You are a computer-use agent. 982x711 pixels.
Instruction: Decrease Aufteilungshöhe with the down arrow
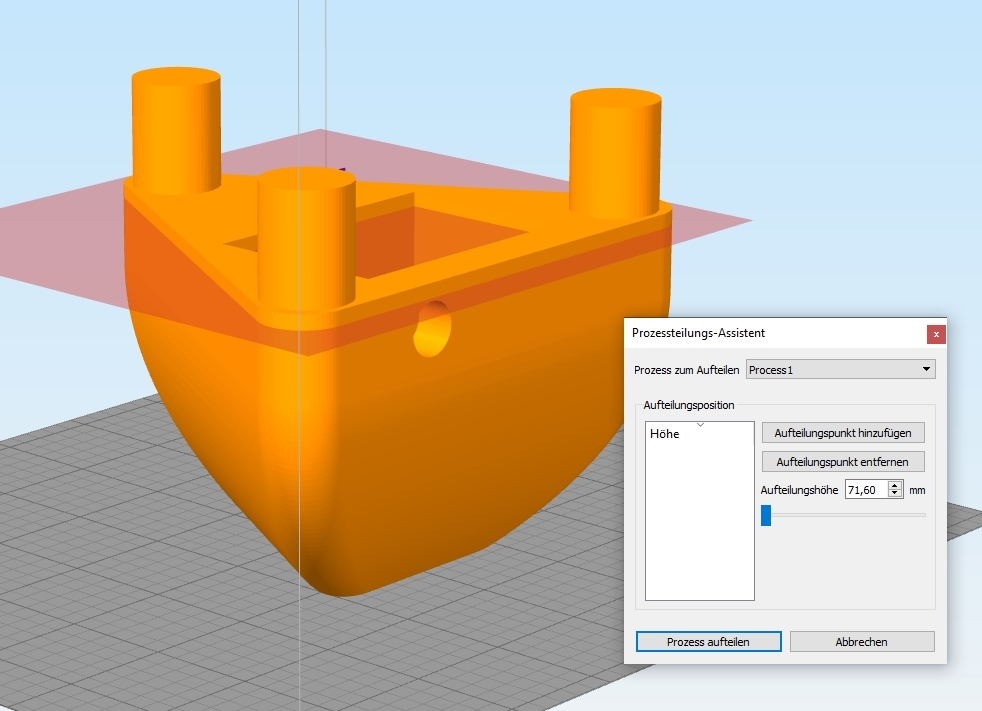pos(896,494)
